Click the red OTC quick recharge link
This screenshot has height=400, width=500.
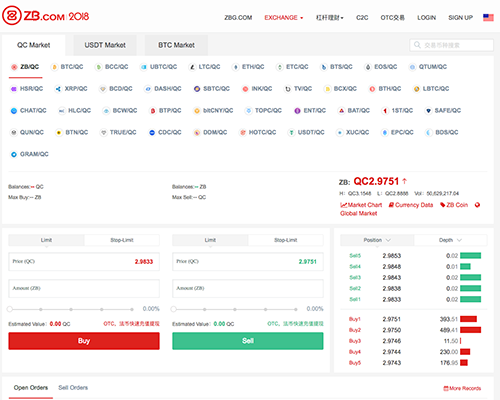(131, 324)
